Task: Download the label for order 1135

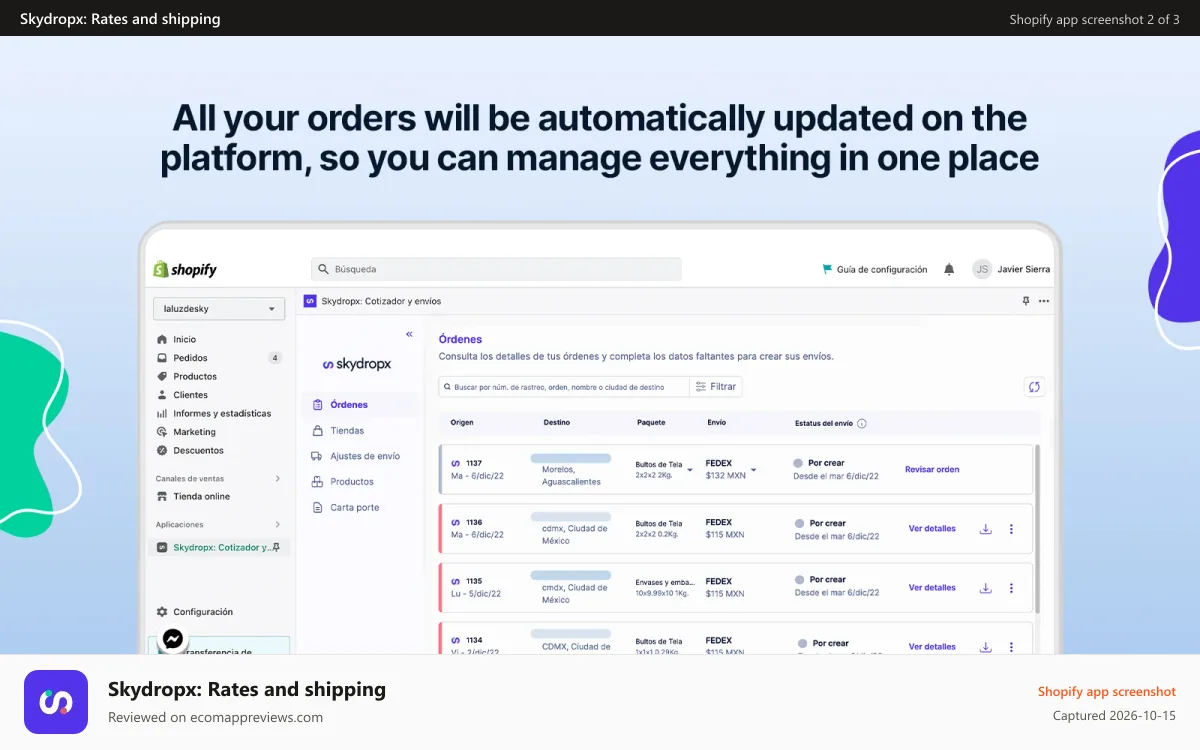Action: [x=985, y=588]
